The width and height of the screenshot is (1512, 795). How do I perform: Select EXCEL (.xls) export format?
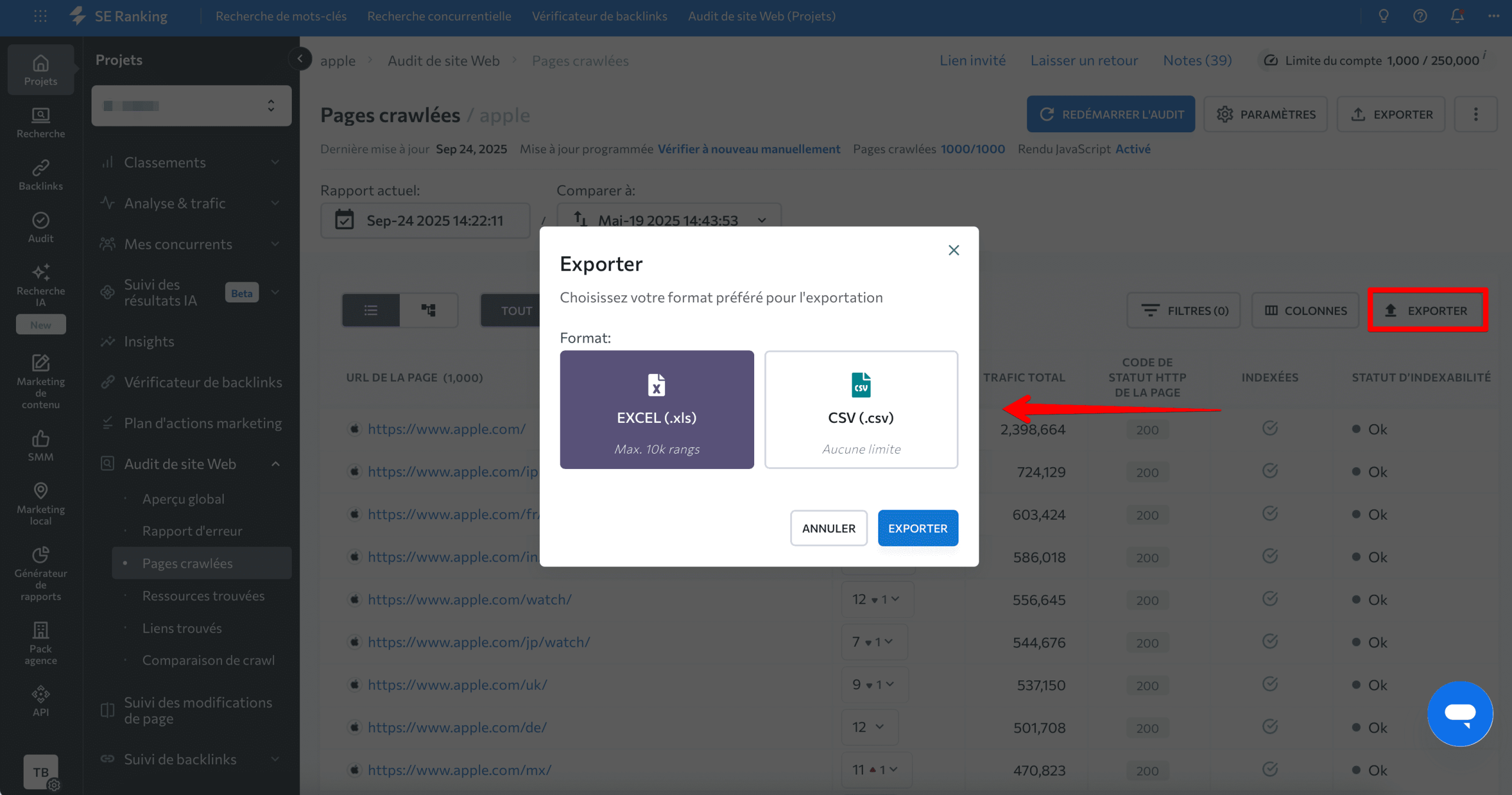pos(656,409)
